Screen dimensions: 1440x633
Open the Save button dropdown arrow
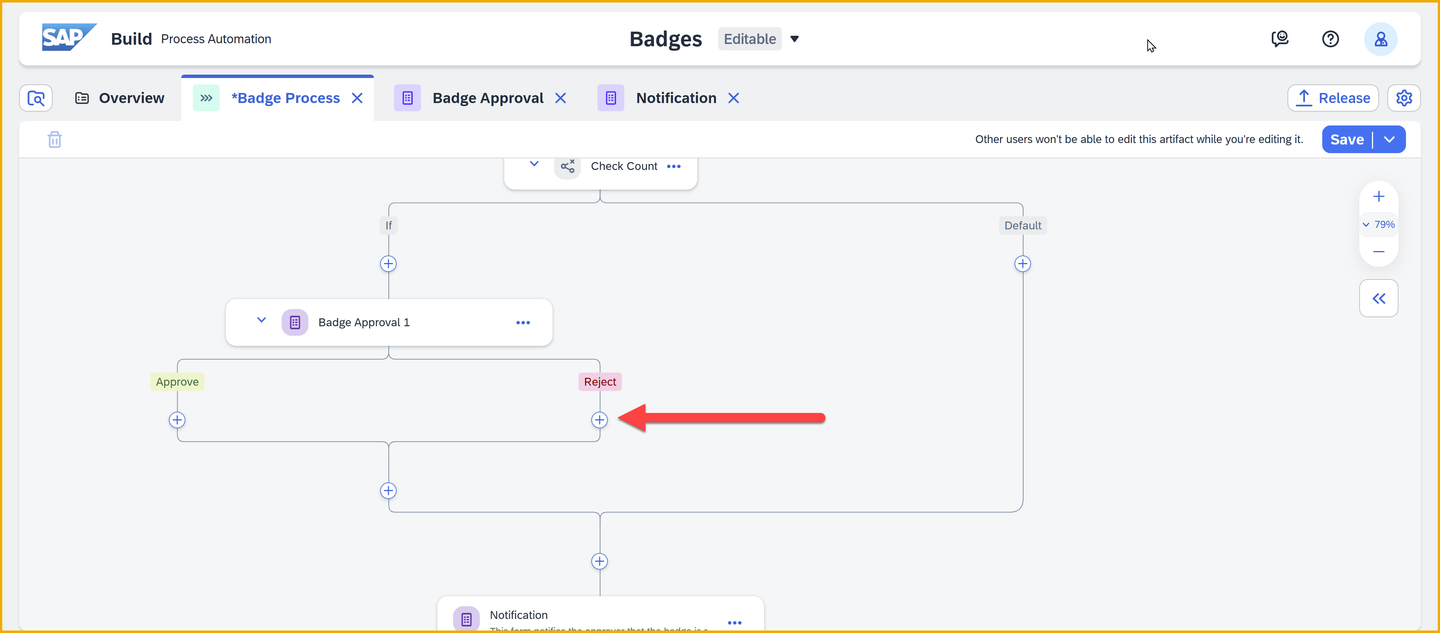[1390, 140]
